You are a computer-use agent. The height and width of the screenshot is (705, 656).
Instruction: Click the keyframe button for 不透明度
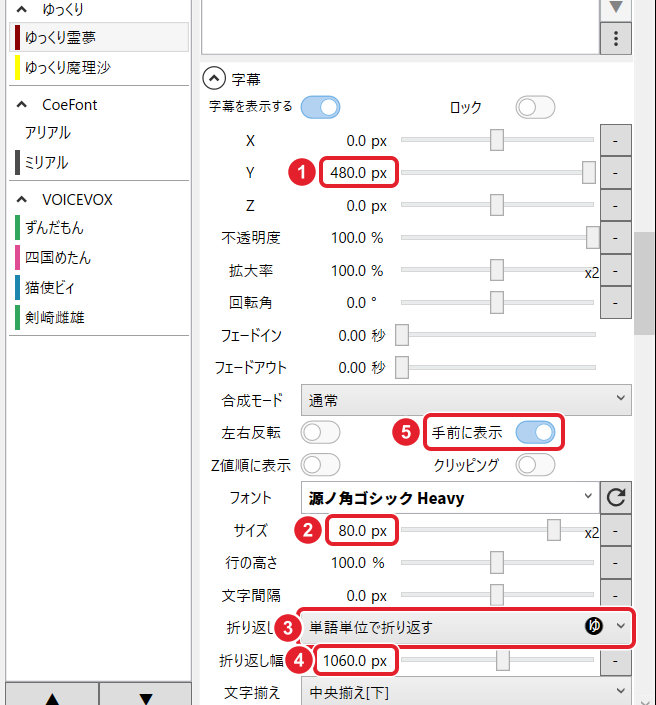pos(616,238)
